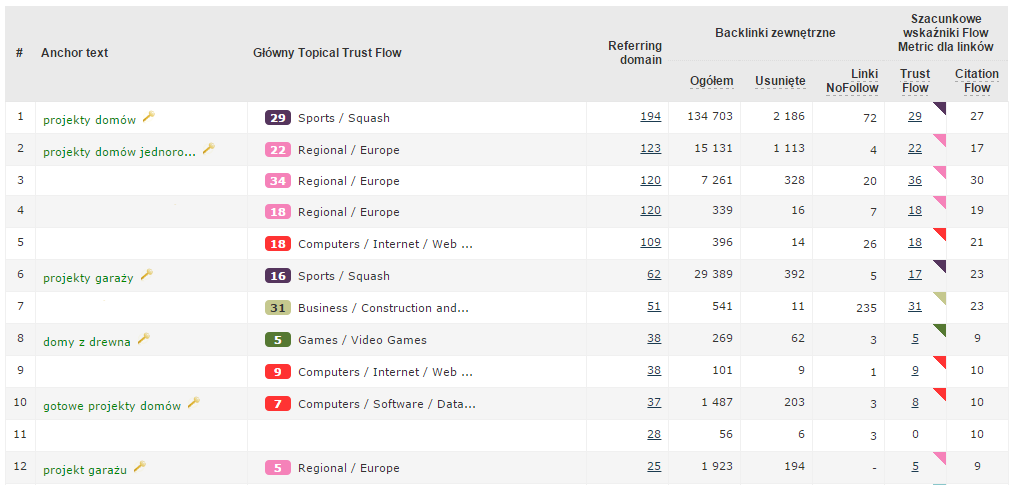Viewport: 1015px width, 485px height.
Task: Click the 'Usunięte' column header
Action: point(781,81)
